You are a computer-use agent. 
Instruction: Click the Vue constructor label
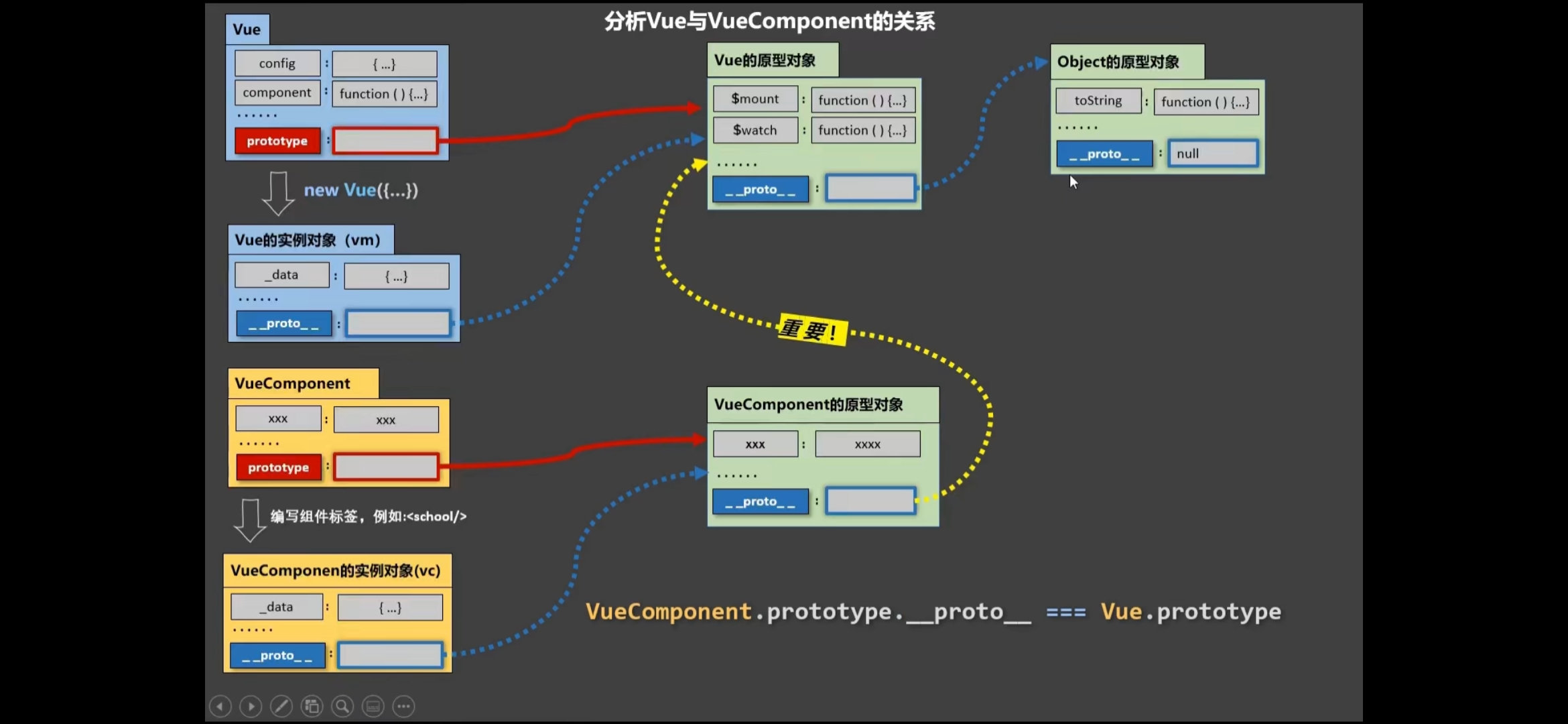coord(247,28)
